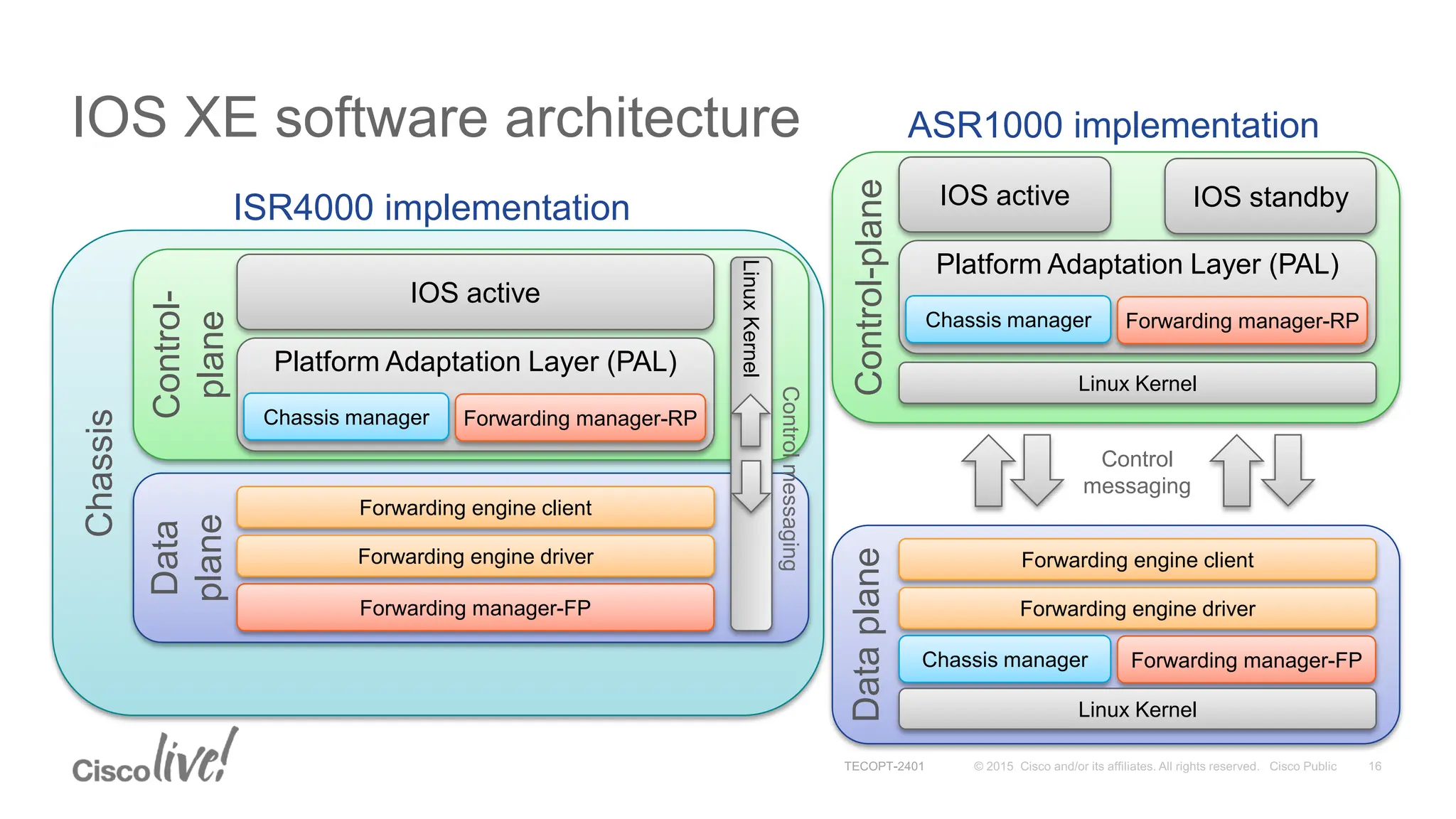
Task: Select the IOS standby box
Action: 1270,196
